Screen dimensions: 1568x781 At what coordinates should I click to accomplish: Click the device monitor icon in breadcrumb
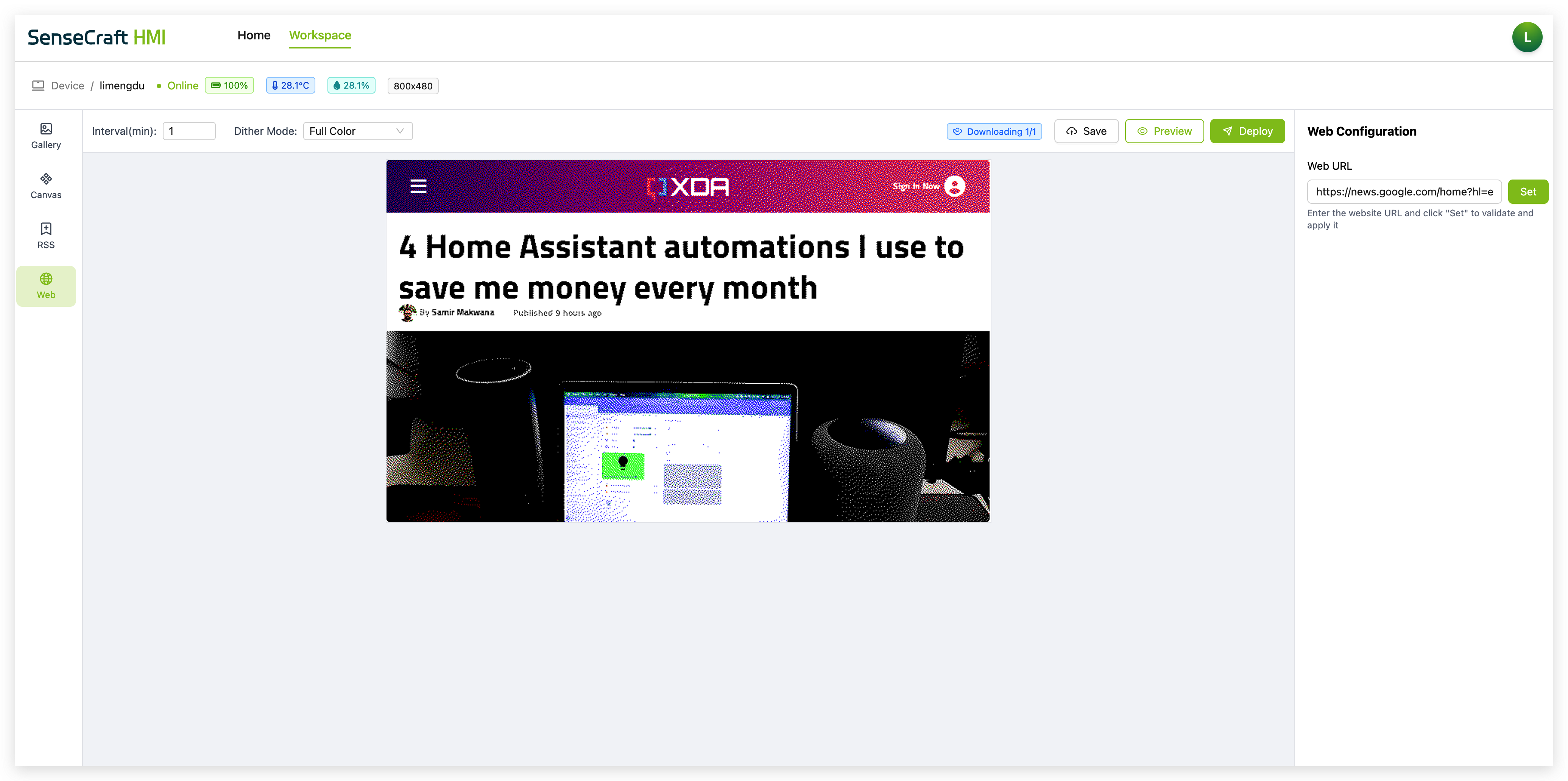pyautogui.click(x=38, y=85)
